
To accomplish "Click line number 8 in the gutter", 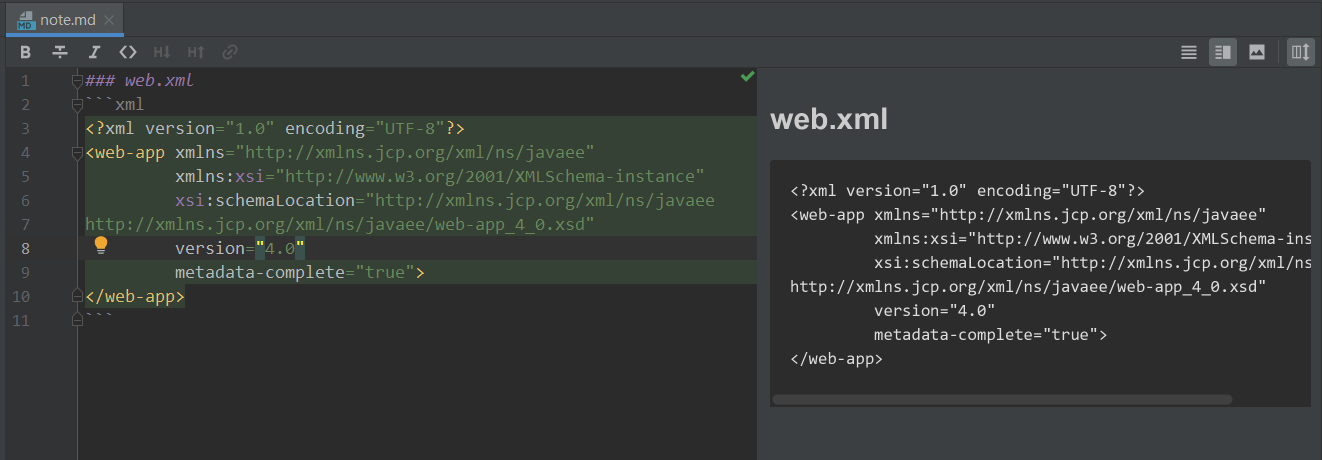I will pos(25,248).
